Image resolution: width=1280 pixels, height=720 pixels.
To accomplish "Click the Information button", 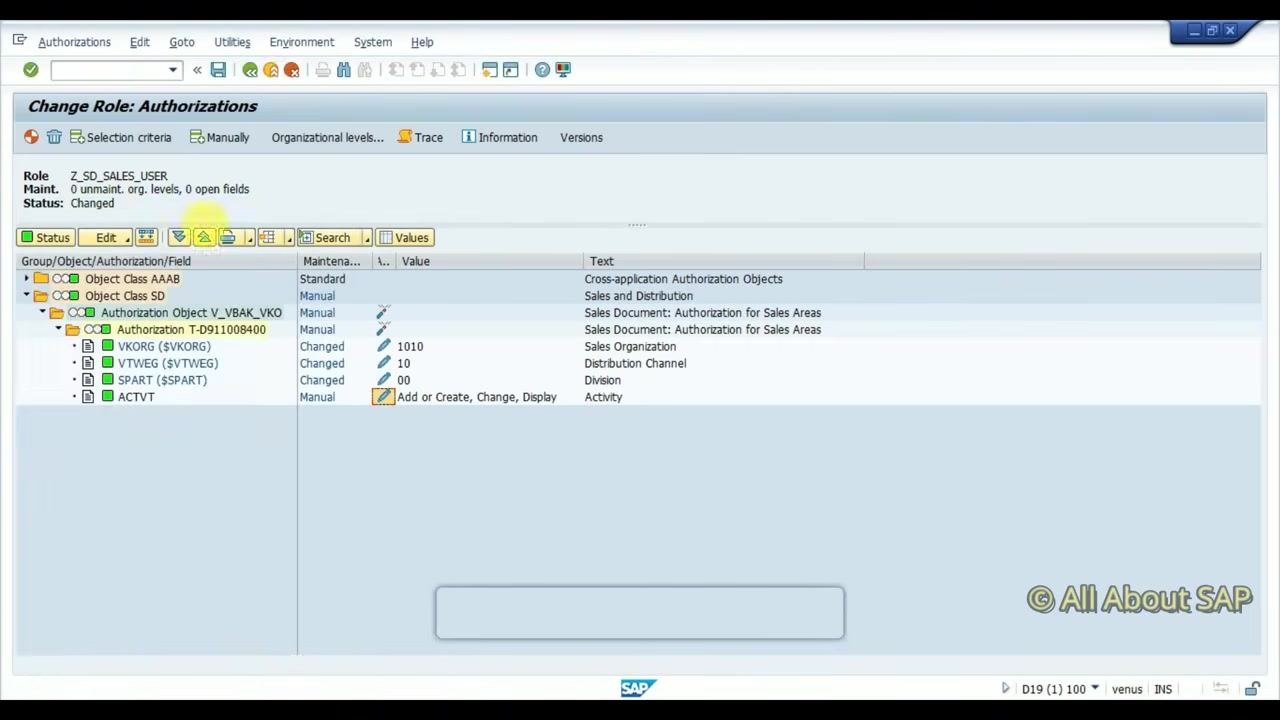I will pyautogui.click(x=499, y=137).
